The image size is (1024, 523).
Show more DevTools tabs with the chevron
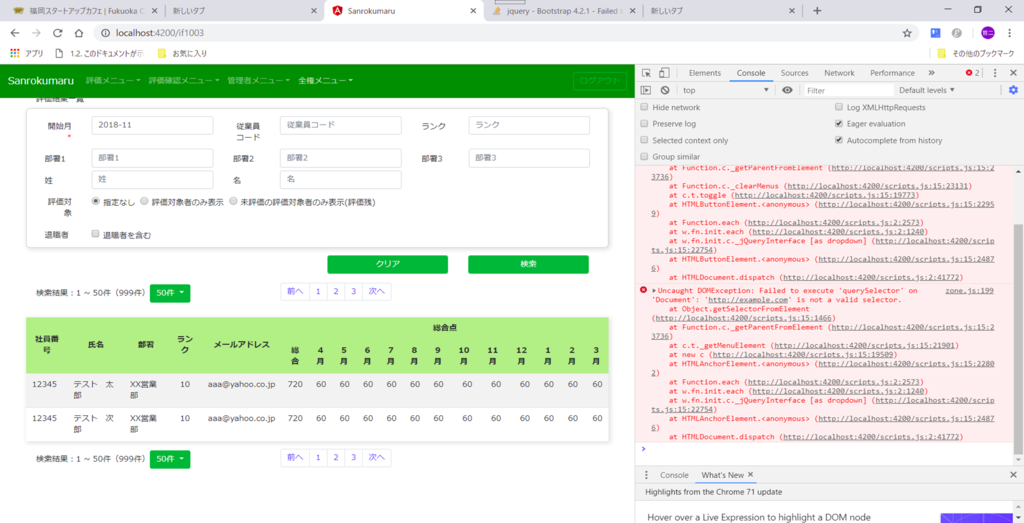tap(931, 73)
